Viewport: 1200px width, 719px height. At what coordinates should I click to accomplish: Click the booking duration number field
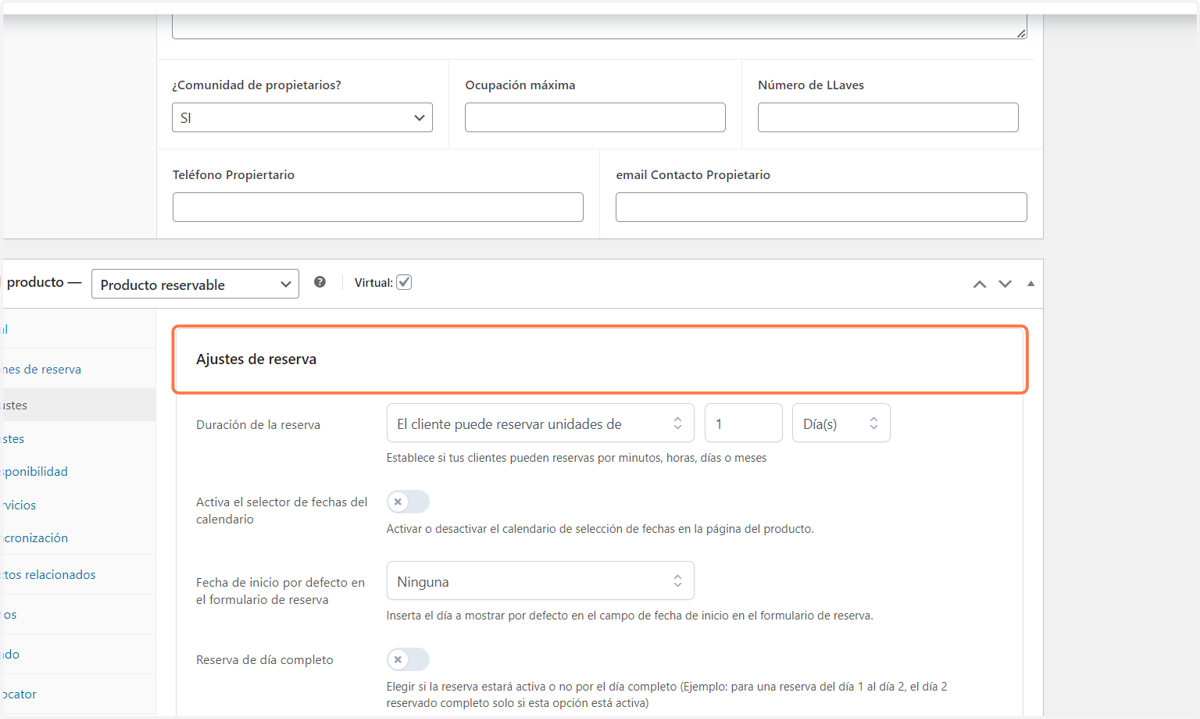point(744,423)
